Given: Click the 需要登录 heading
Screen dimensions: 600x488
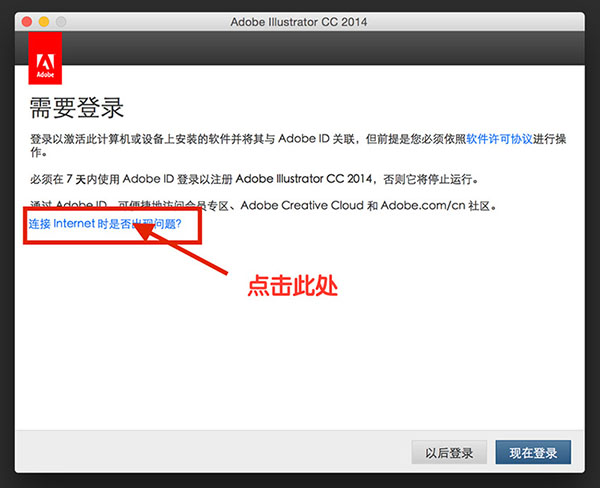Looking at the screenshot, I should tap(76, 107).
